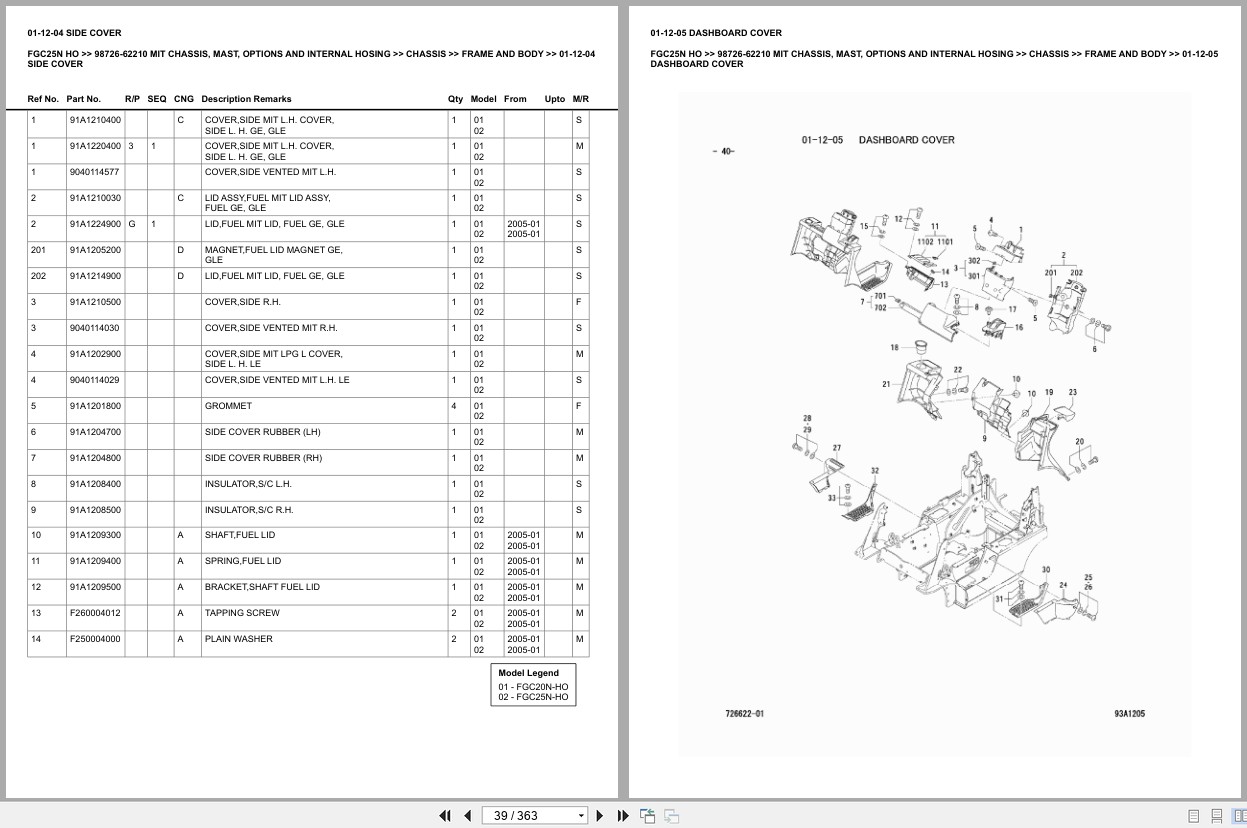This screenshot has height=828, width=1247.
Task: Go to the first page
Action: point(445,815)
